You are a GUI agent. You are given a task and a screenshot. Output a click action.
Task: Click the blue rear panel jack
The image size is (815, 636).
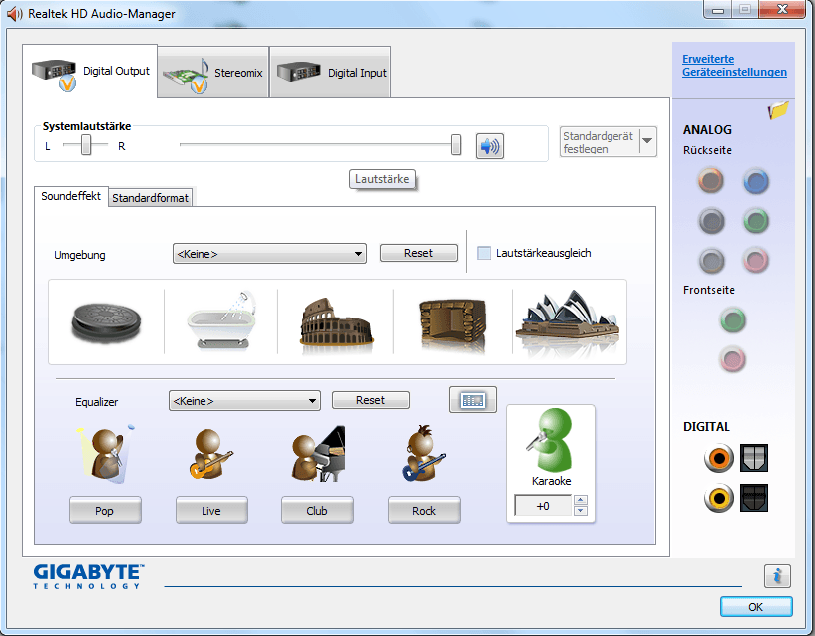pos(755,181)
